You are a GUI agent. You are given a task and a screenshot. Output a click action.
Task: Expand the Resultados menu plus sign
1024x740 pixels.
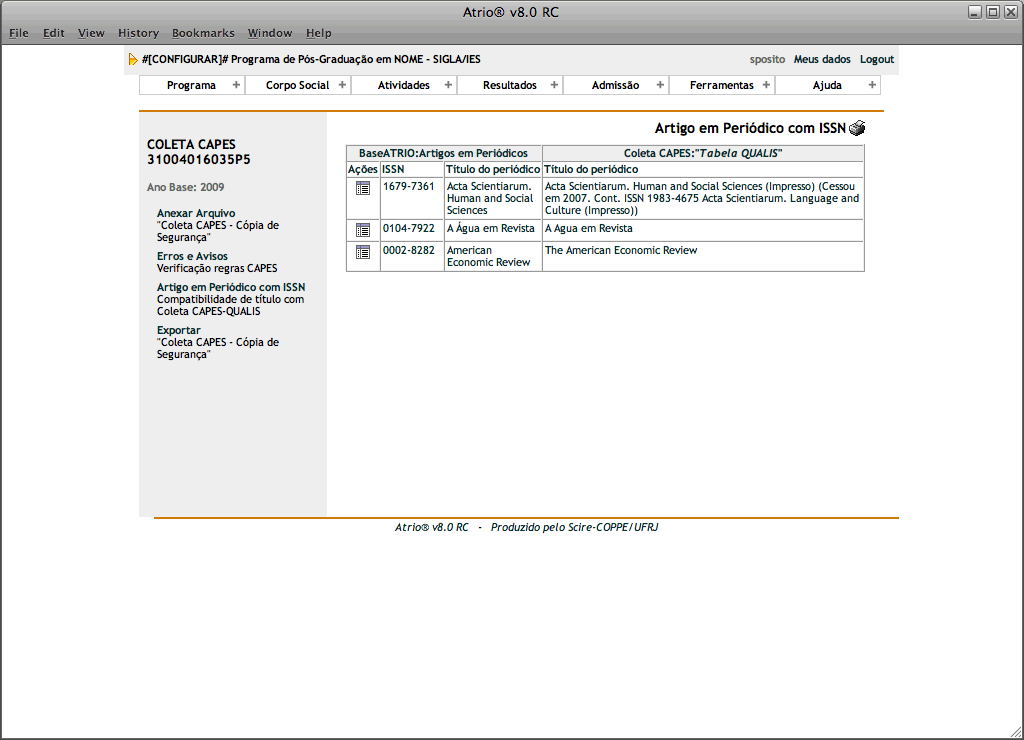tap(554, 85)
